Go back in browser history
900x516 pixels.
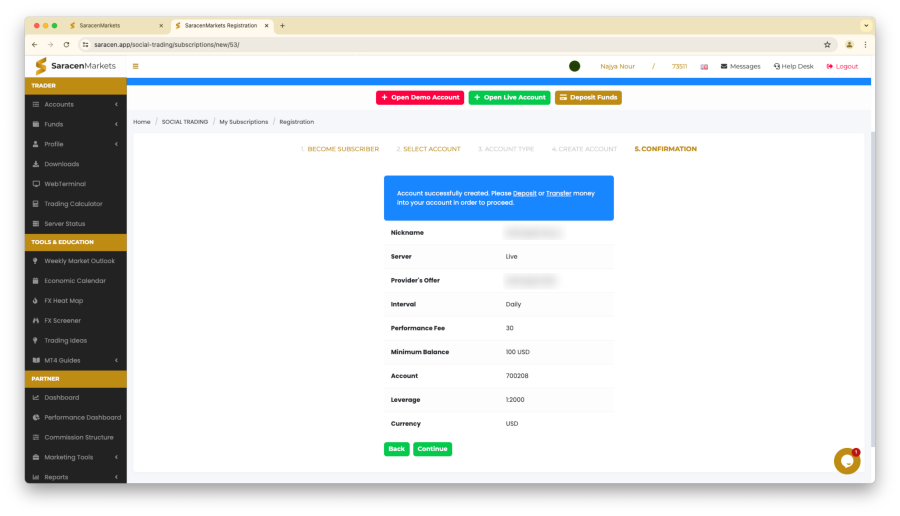[35, 45]
